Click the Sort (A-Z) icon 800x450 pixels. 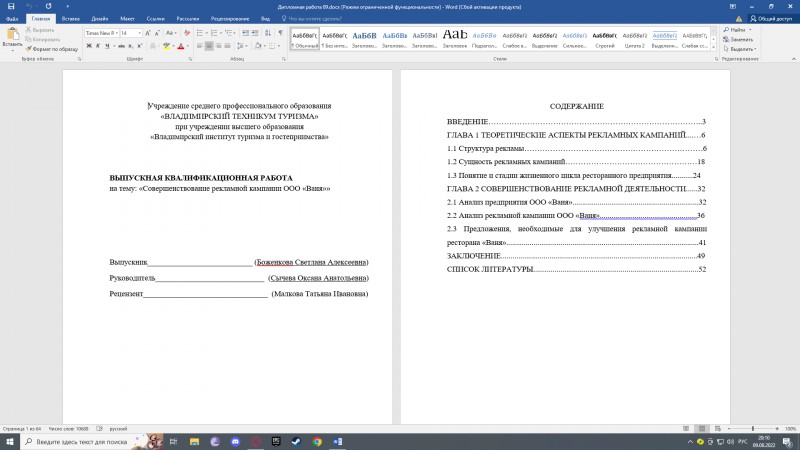[268, 33]
